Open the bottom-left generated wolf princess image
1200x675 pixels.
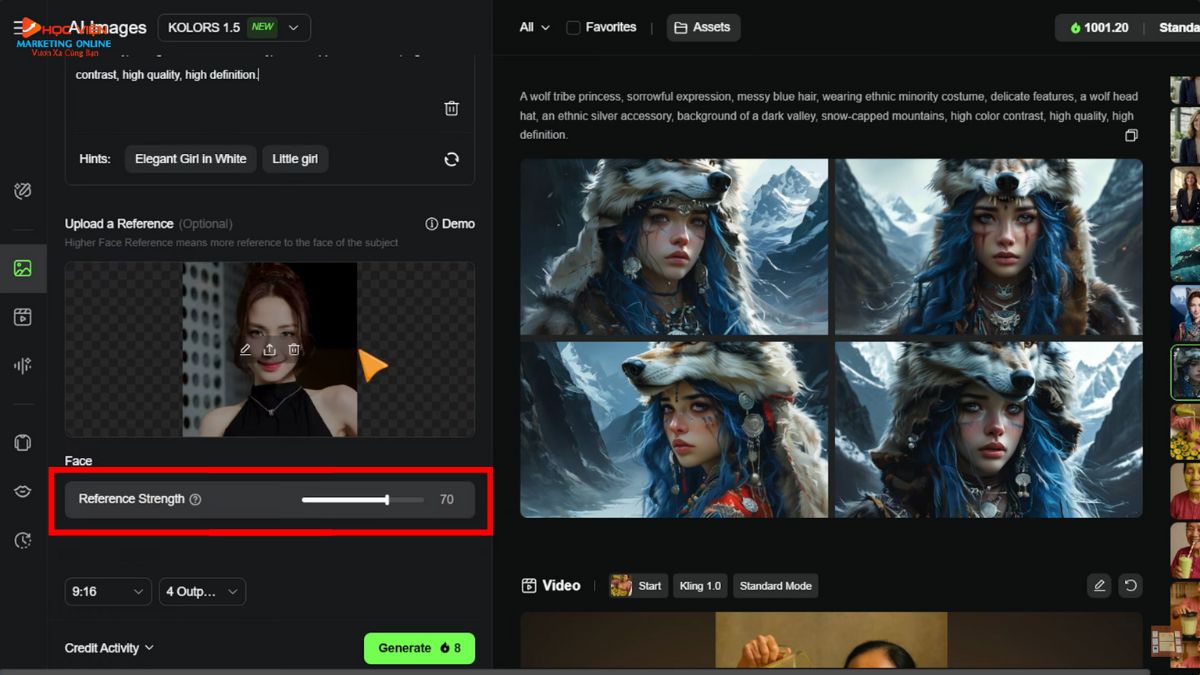click(x=674, y=429)
